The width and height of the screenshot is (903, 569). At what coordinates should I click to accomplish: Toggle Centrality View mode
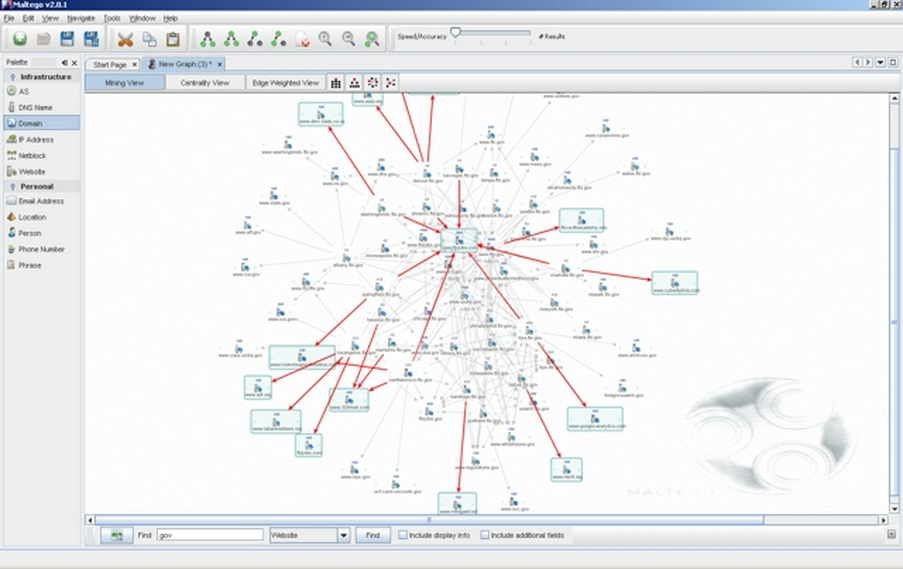point(204,83)
